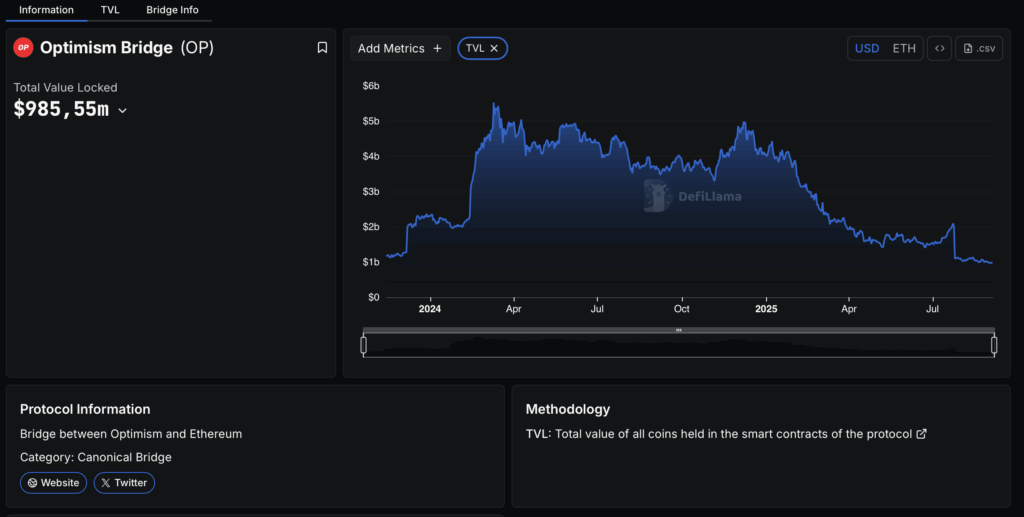Switch to the Information tab
Viewport: 1024px width, 517px height.
pos(46,10)
